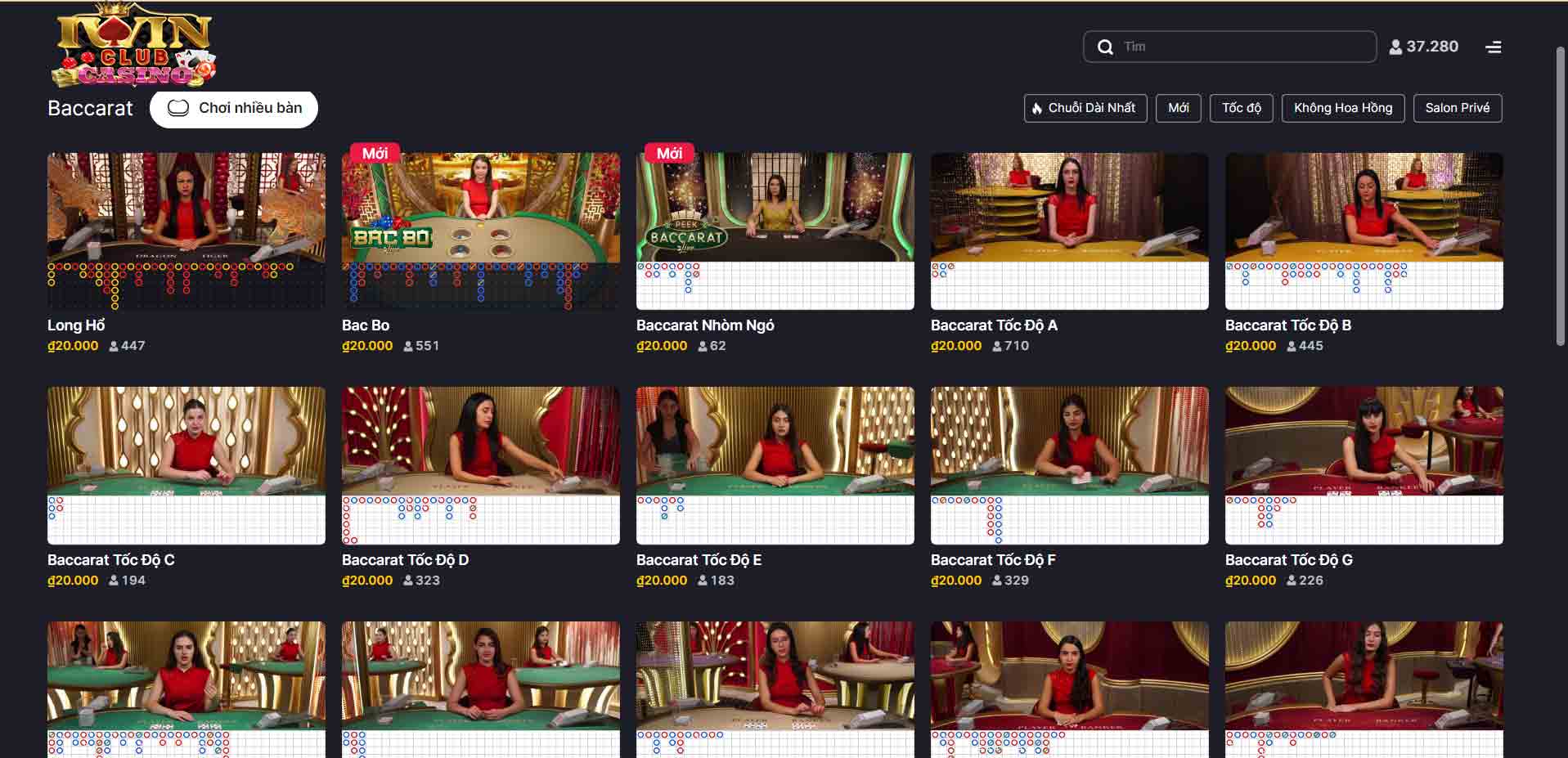Viewport: 1568px width, 758px height.
Task: Click the Bac Bo game logo
Action: click(x=392, y=237)
